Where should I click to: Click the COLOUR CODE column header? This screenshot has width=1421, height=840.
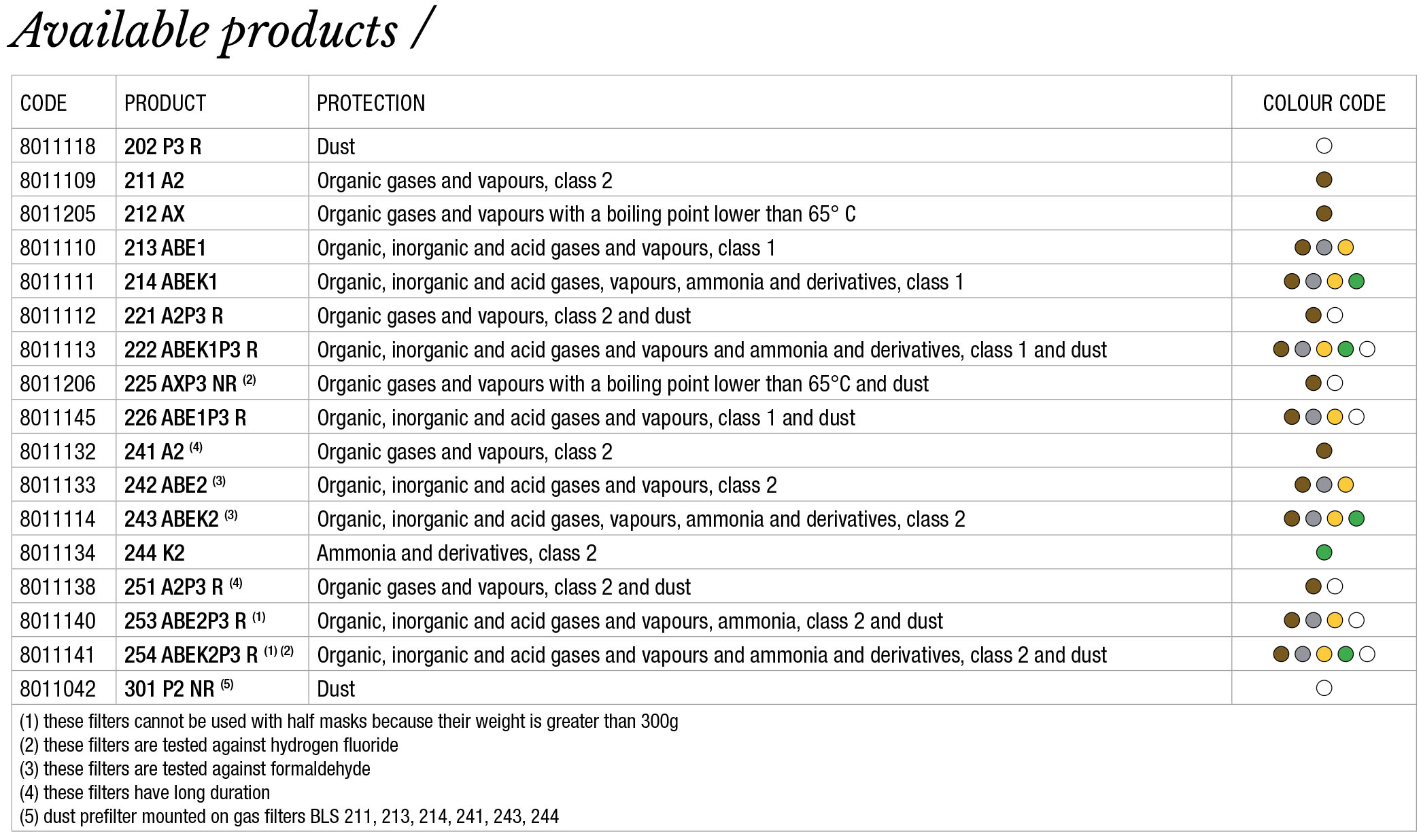pyautogui.click(x=1324, y=103)
